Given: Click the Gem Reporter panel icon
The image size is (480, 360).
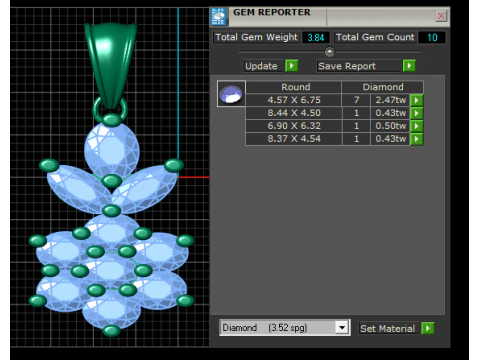Looking at the screenshot, I should 219,17.
